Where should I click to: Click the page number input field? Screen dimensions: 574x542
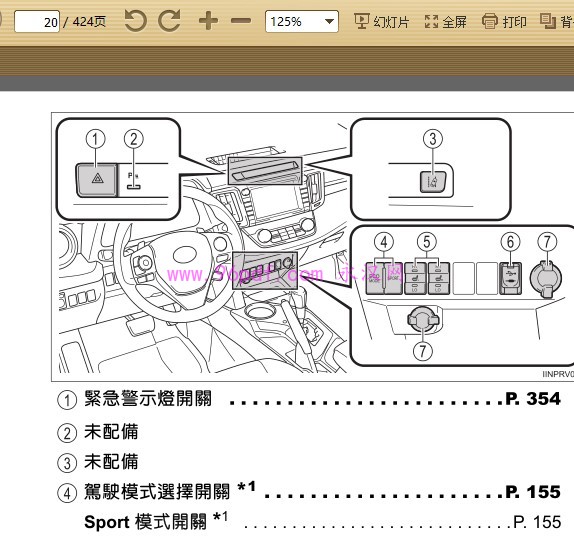coord(37,22)
